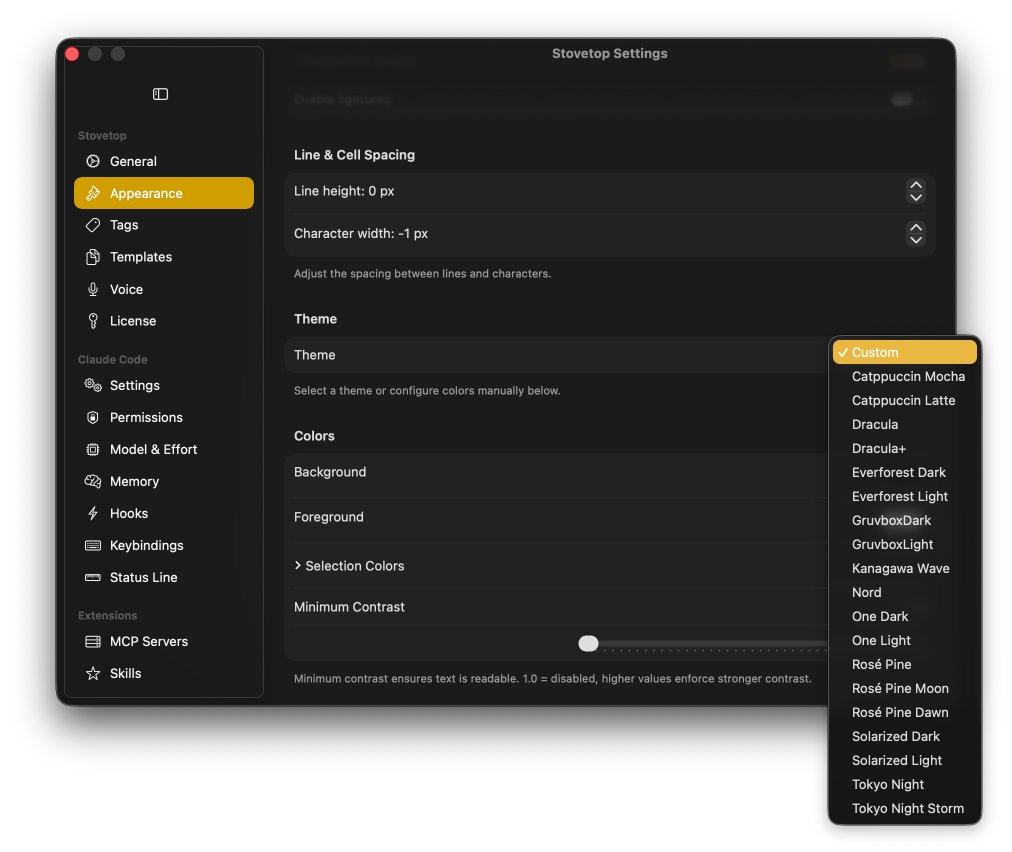Pick the Everforest Light theme
Screen dimensions: 1012x852
(x=904, y=496)
